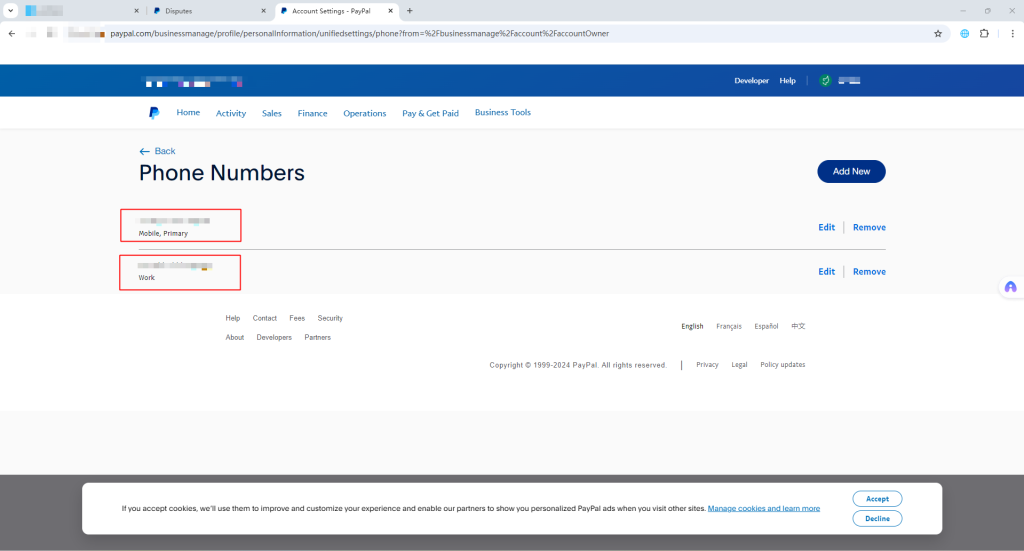1024x551 pixels.
Task: Open the Security footer link
Action: [x=330, y=318]
